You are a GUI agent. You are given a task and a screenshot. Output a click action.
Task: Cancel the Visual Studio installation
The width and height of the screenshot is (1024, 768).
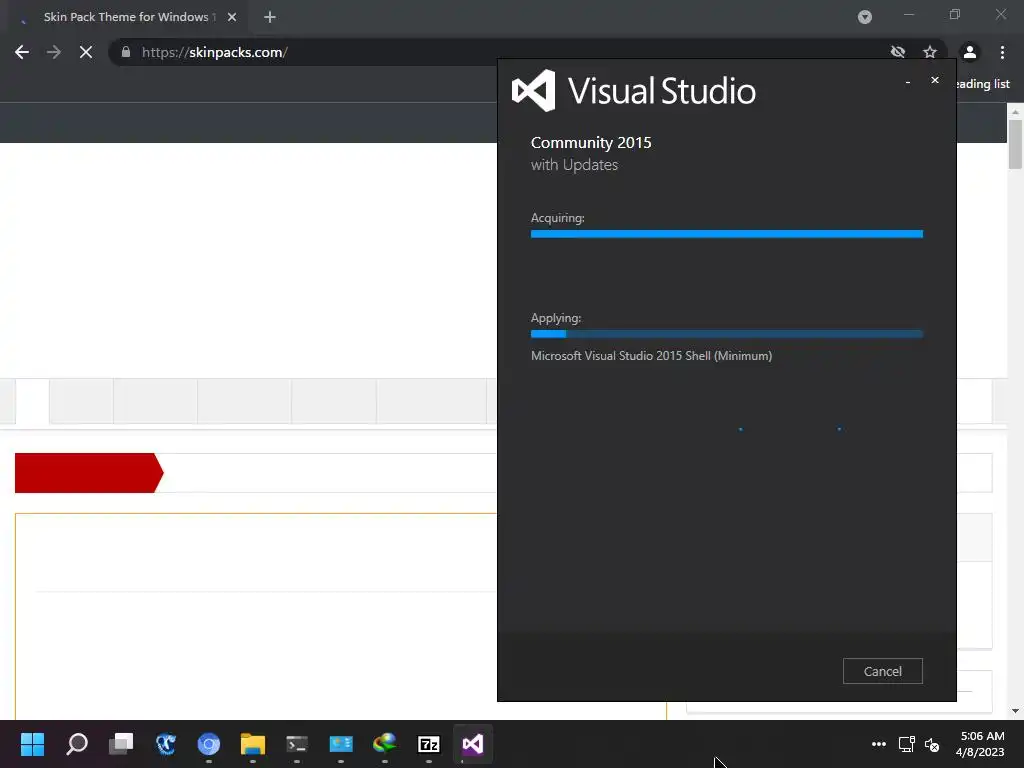[882, 671]
